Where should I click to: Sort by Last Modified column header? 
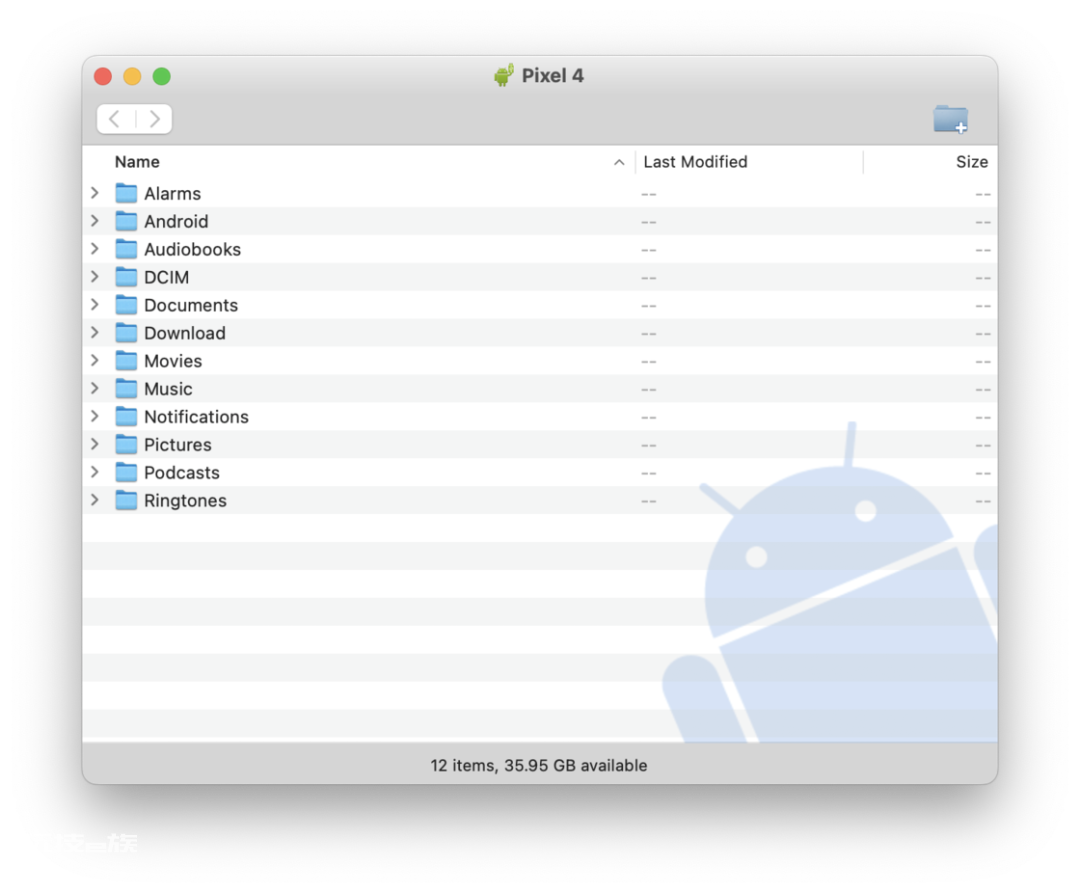[695, 162]
